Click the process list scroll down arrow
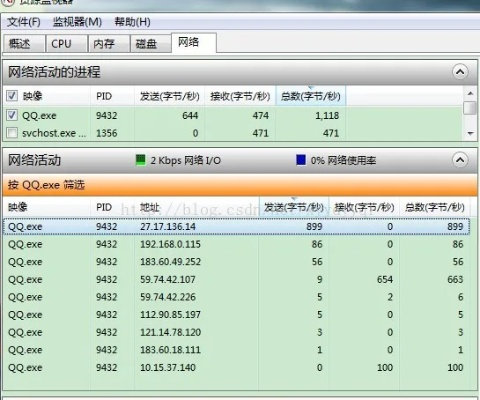The height and width of the screenshot is (400, 480). [x=470, y=133]
